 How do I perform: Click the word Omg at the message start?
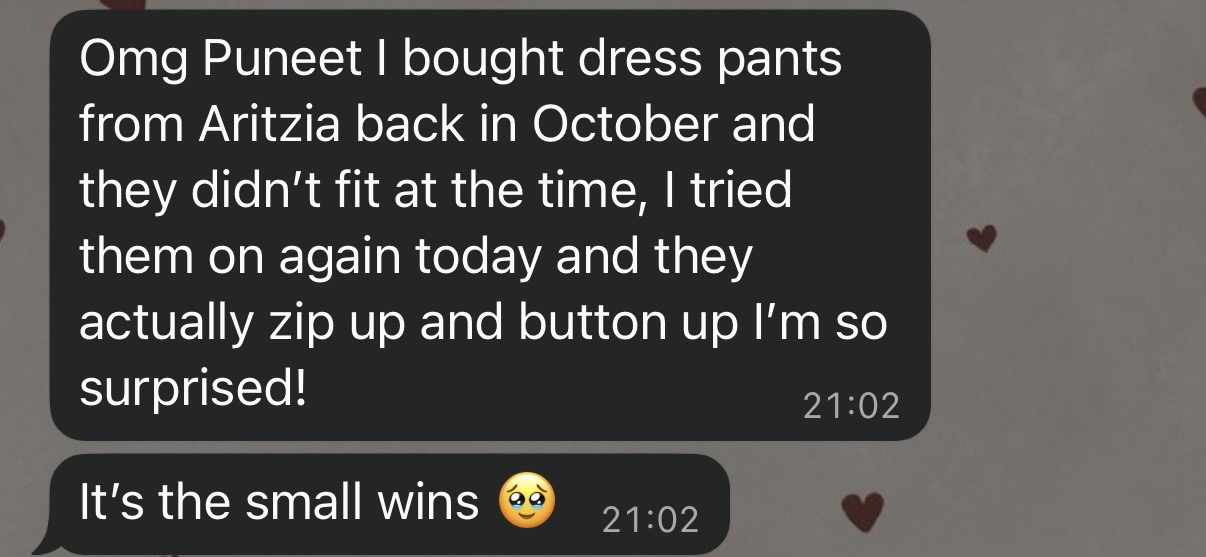[127, 62]
